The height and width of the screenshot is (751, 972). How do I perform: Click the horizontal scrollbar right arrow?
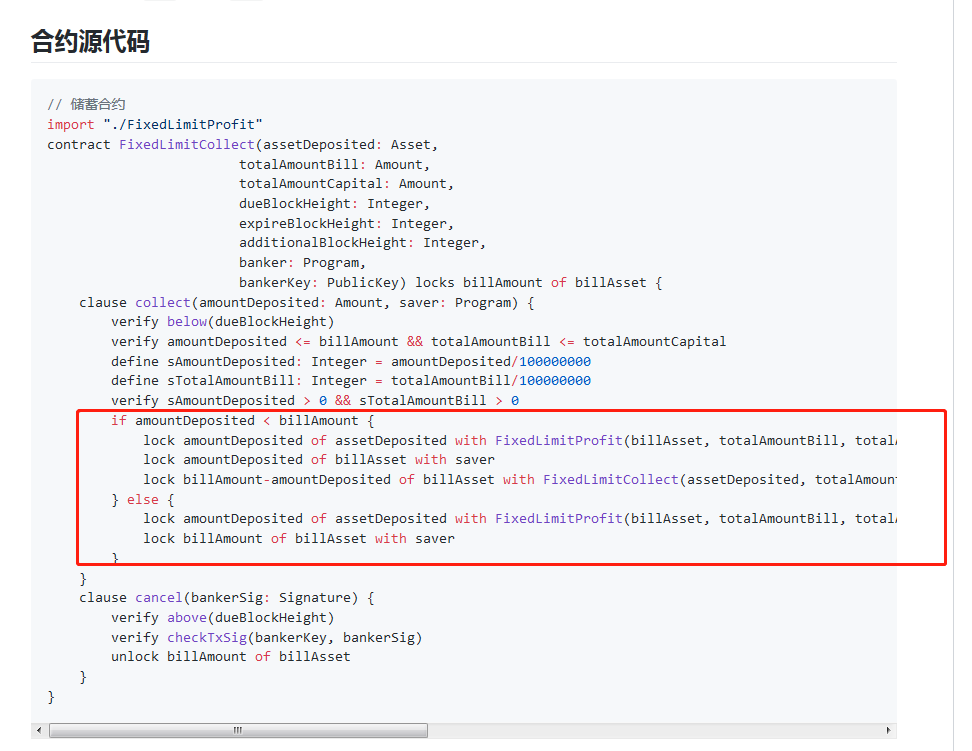[x=888, y=731]
